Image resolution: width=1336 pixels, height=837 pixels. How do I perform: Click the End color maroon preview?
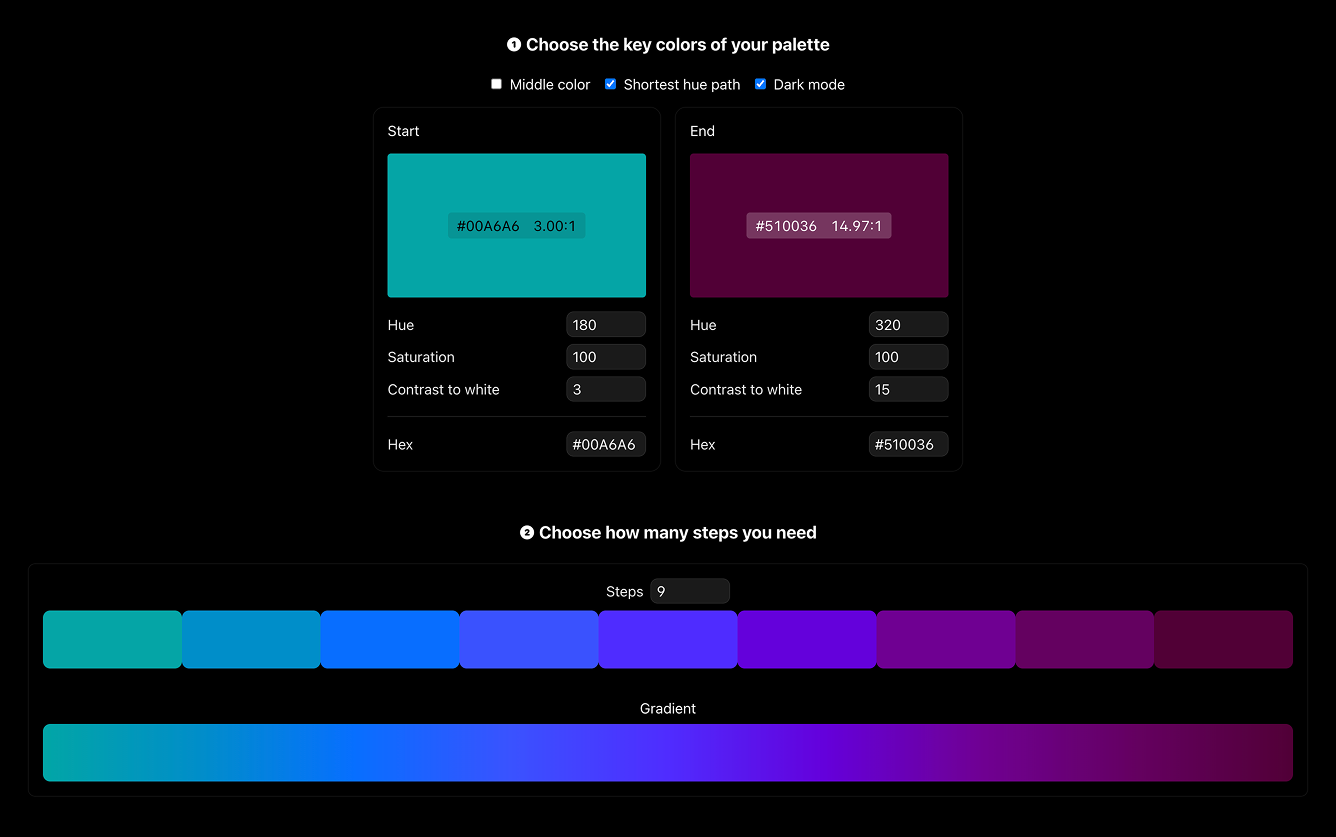tap(818, 190)
